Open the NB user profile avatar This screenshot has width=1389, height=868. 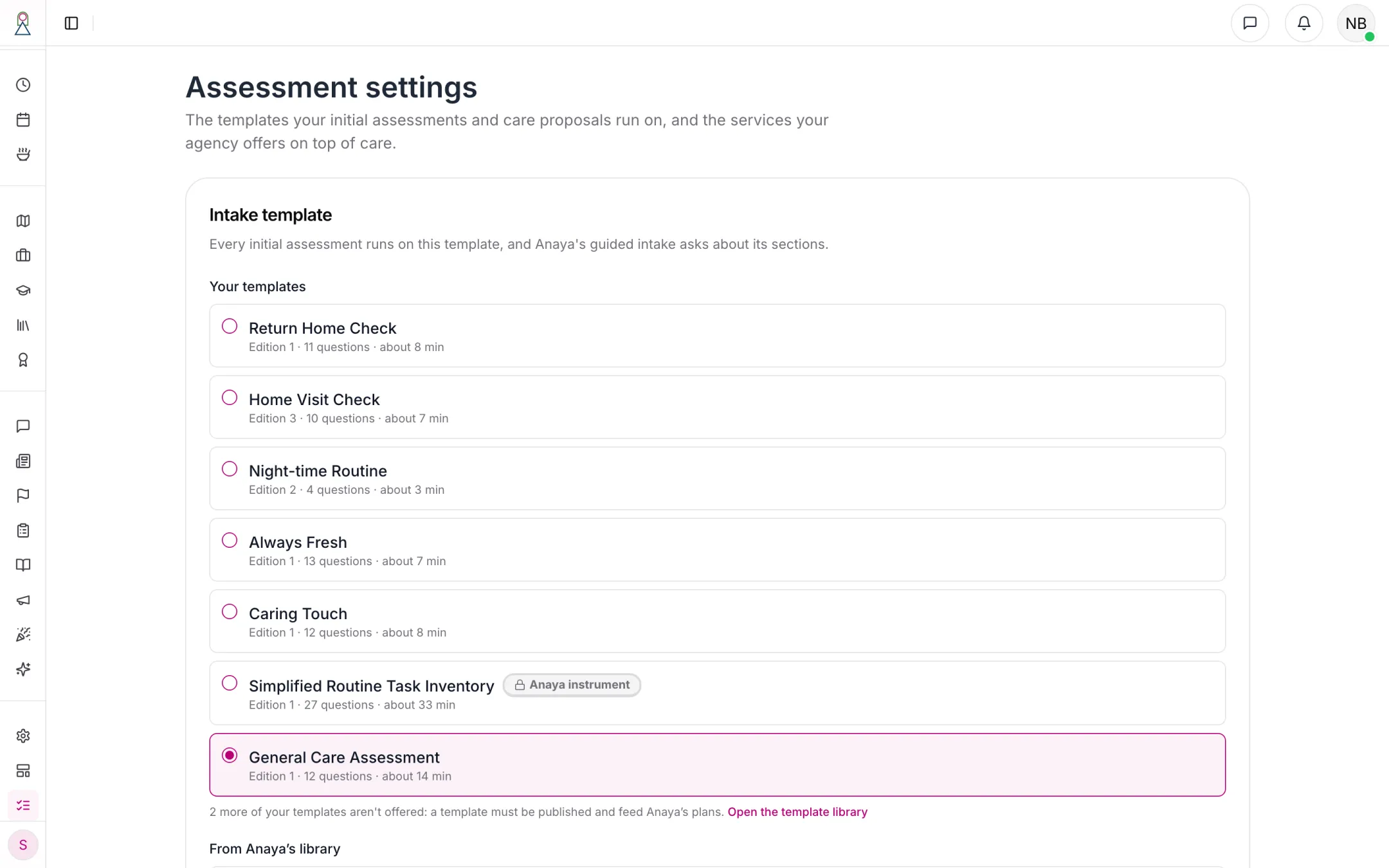[x=1356, y=23]
